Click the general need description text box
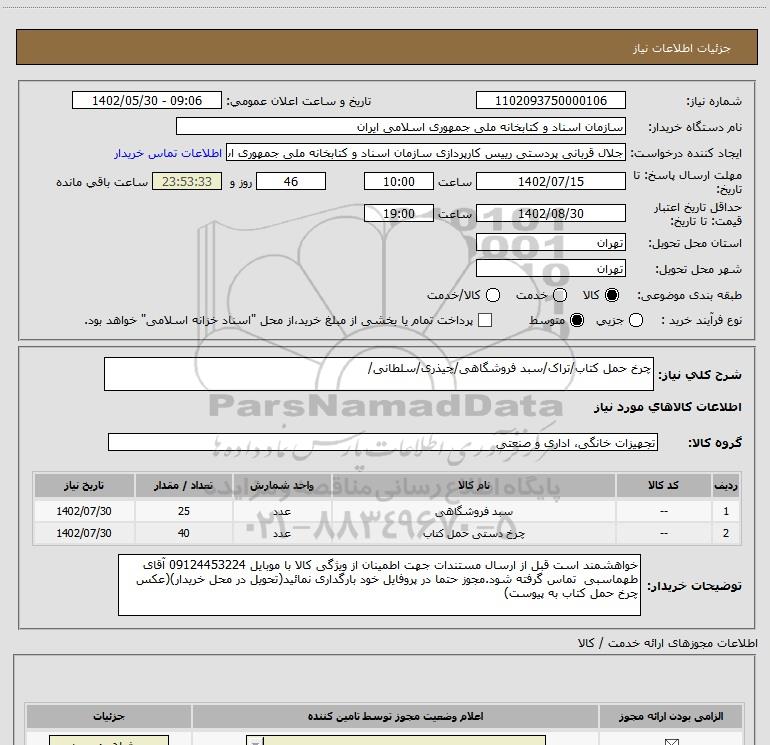Screen dimensions: 770x745 tap(379, 374)
